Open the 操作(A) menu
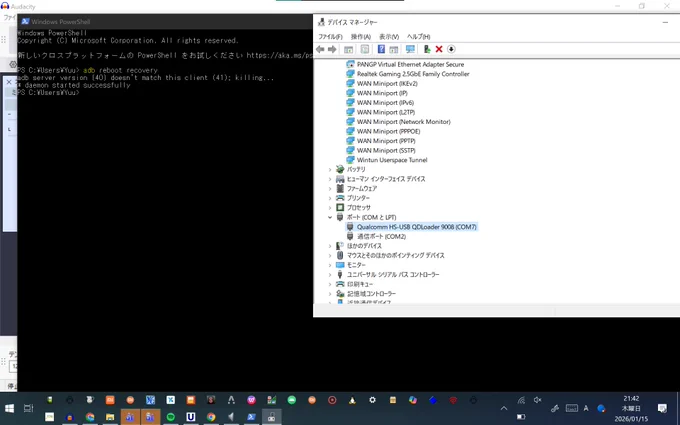This screenshot has width=680, height=425. point(361,37)
